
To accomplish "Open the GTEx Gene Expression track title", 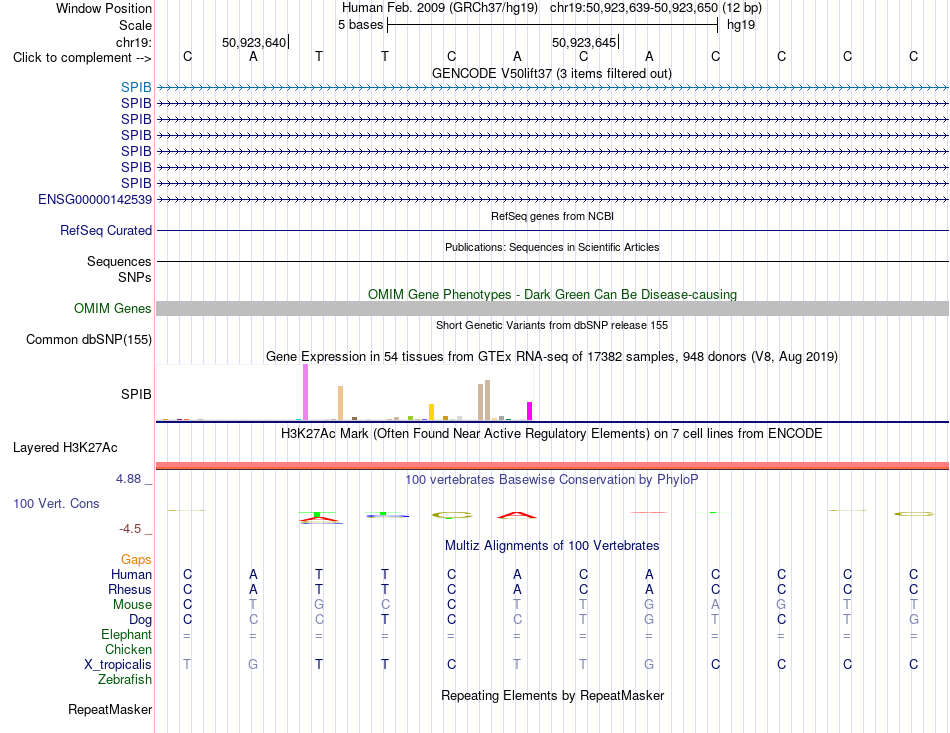I will pyautogui.click(x=551, y=356).
